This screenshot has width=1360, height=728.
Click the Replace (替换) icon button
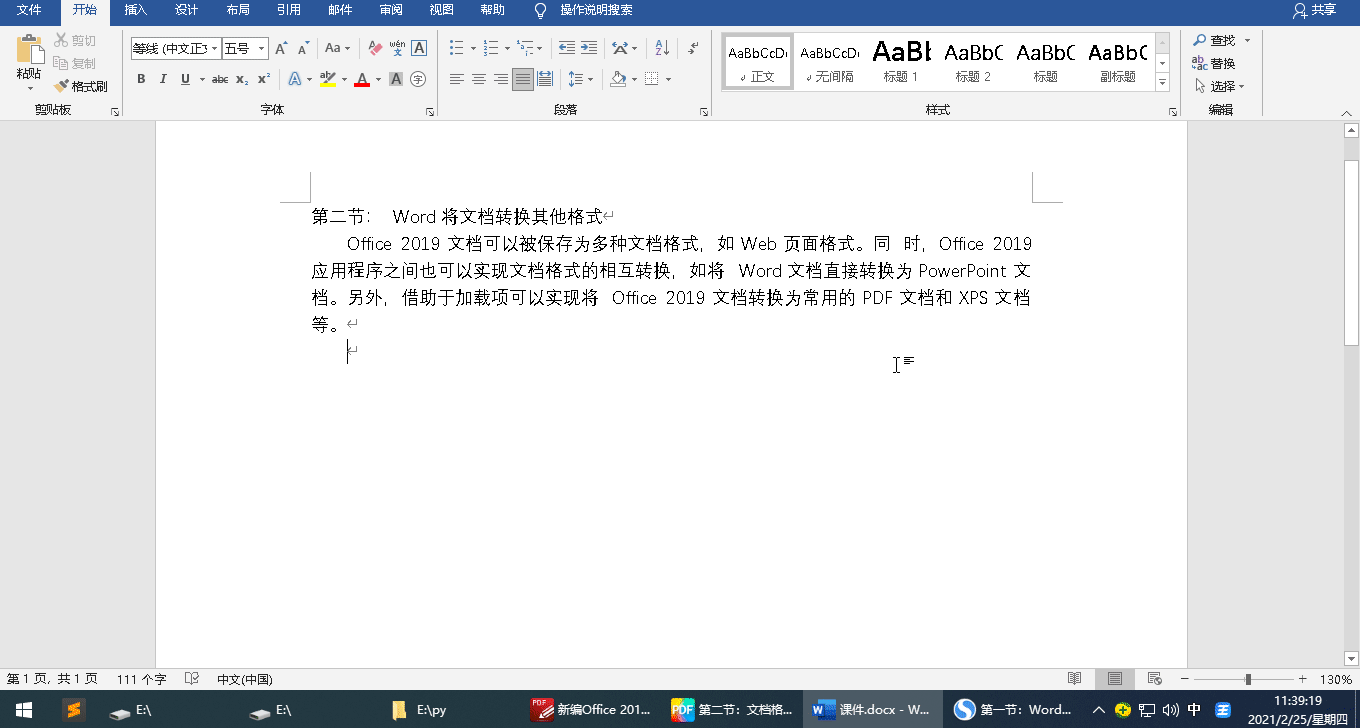(x=1214, y=63)
